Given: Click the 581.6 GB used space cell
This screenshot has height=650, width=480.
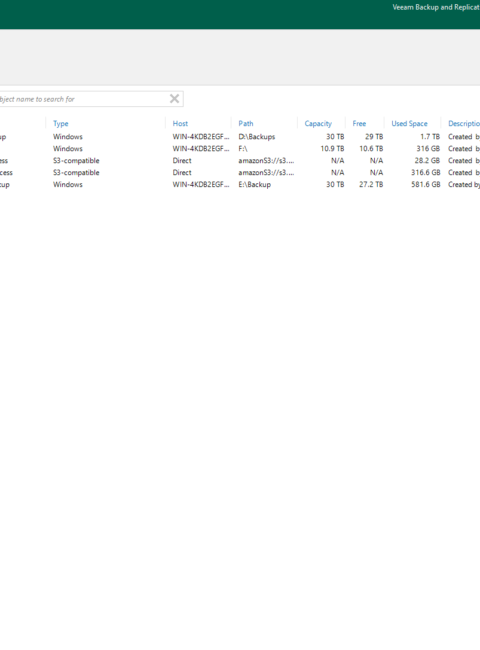Looking at the screenshot, I should (x=426, y=184).
